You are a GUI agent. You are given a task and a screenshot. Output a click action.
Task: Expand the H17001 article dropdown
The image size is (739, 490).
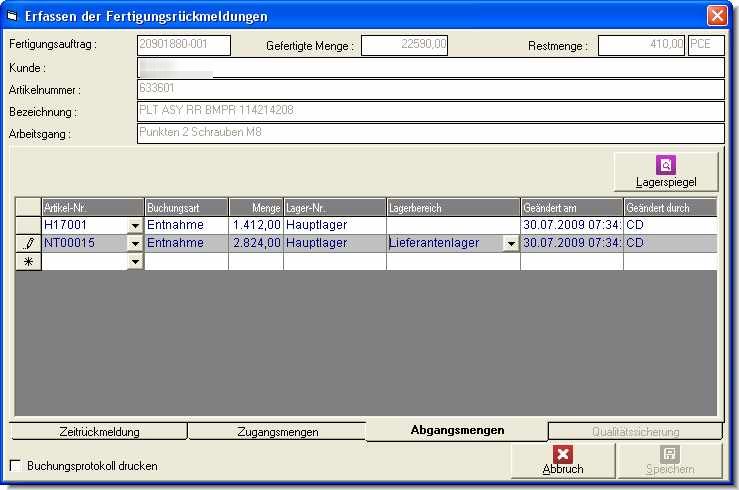(135, 226)
